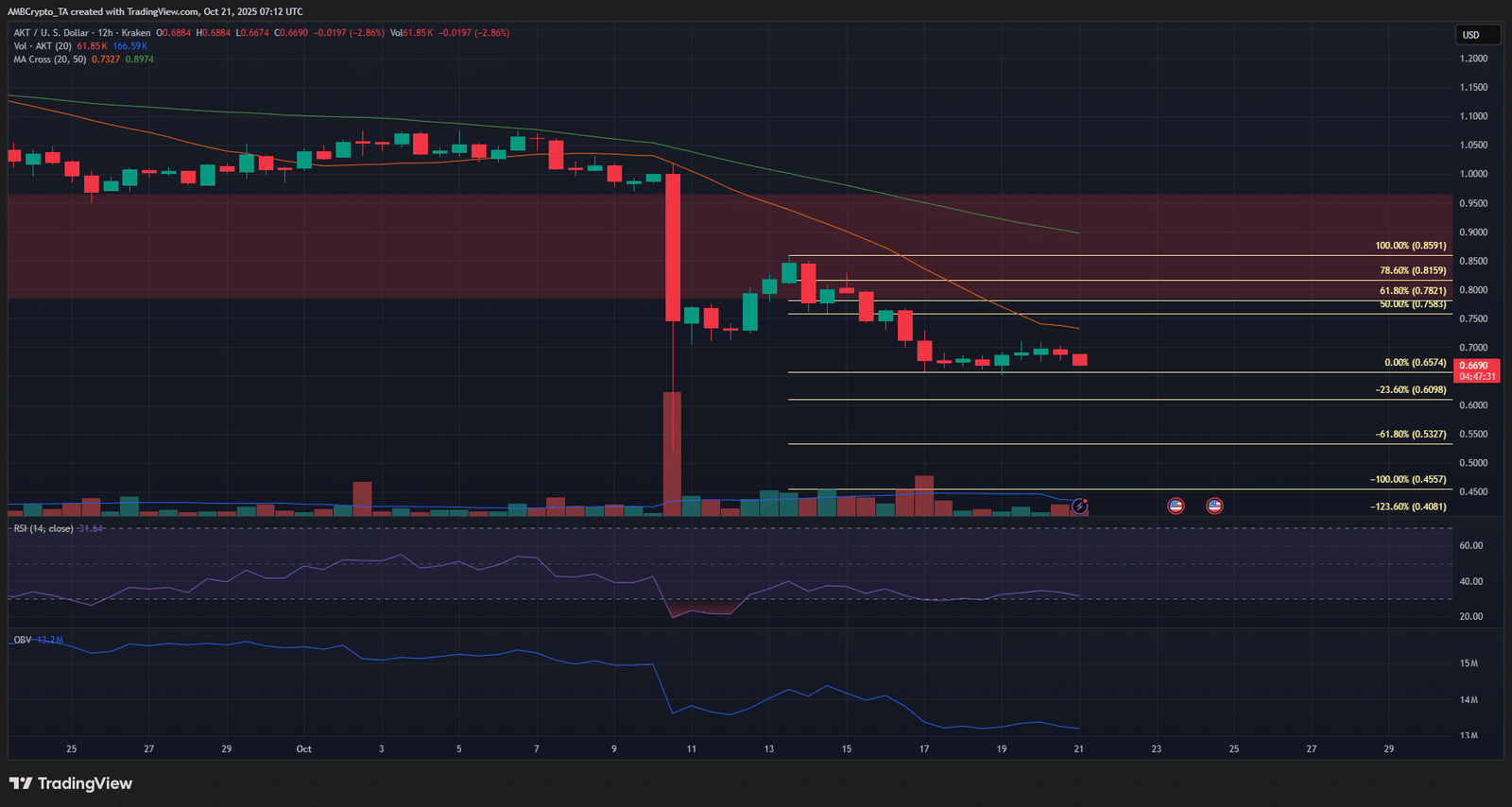Click the MA value 0.8974 in the legend

(140, 60)
